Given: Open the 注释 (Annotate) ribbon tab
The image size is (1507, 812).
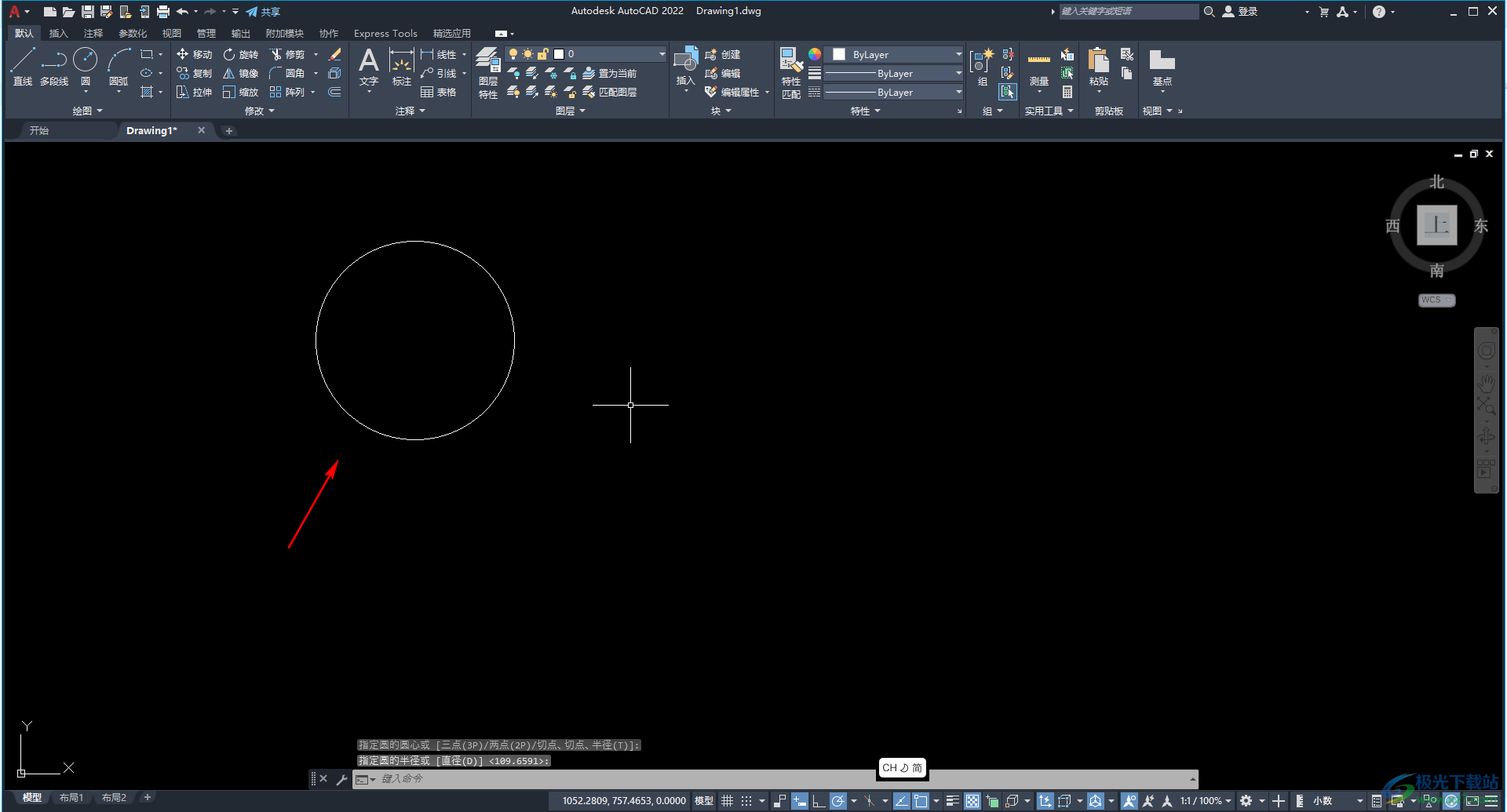Looking at the screenshot, I should pyautogui.click(x=93, y=33).
